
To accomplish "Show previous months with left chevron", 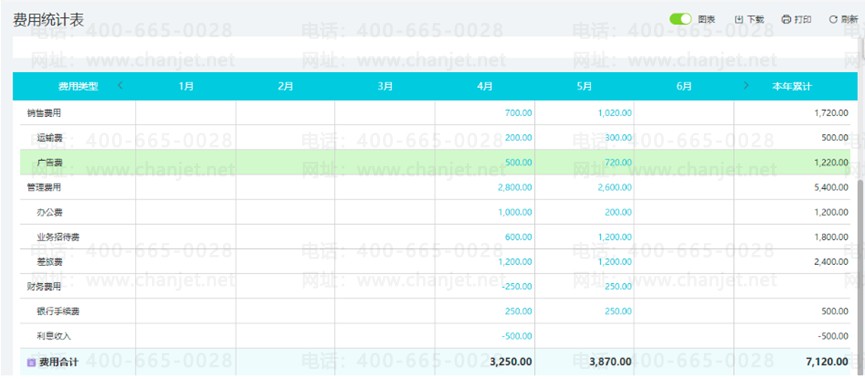I will click(x=120, y=86).
